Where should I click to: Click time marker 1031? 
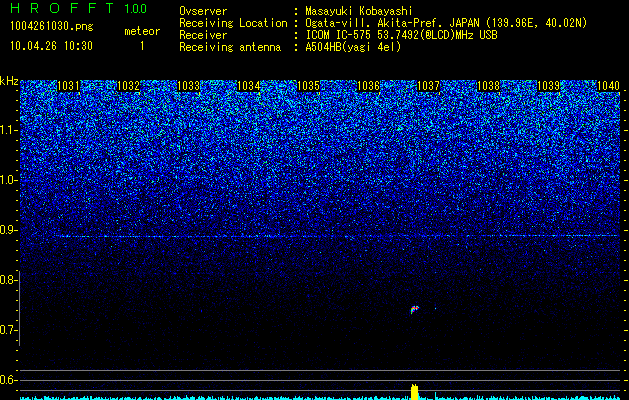click(x=68, y=86)
